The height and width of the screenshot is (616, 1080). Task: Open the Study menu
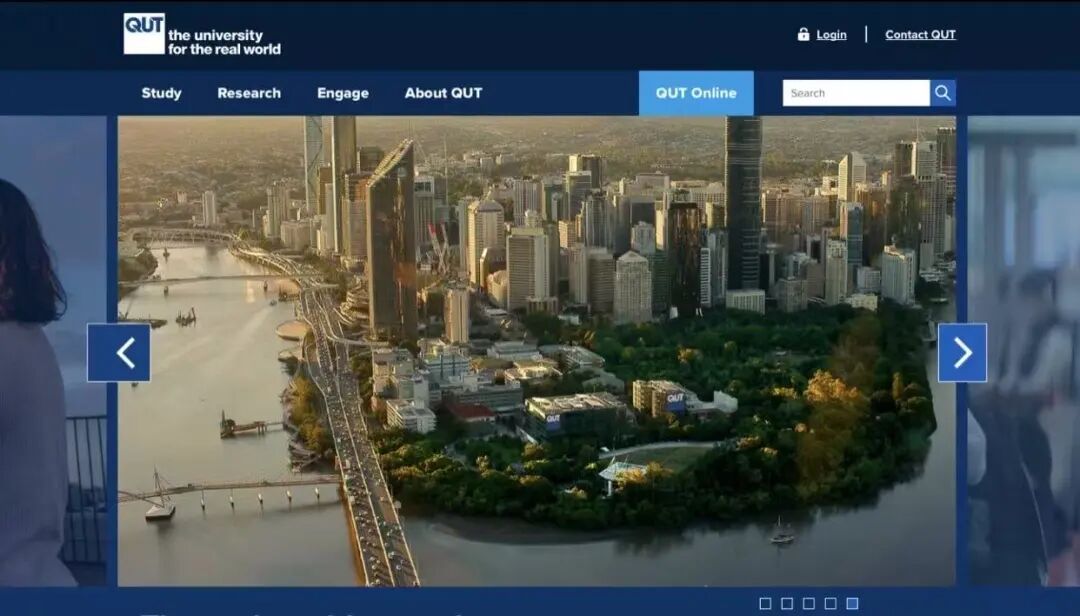pyautogui.click(x=161, y=93)
